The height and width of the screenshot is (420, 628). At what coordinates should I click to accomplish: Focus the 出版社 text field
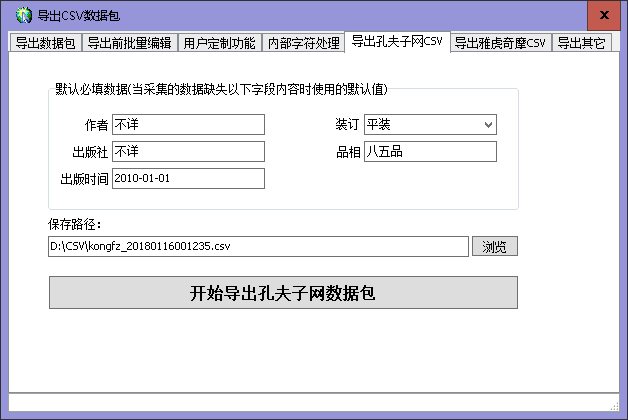(x=188, y=151)
